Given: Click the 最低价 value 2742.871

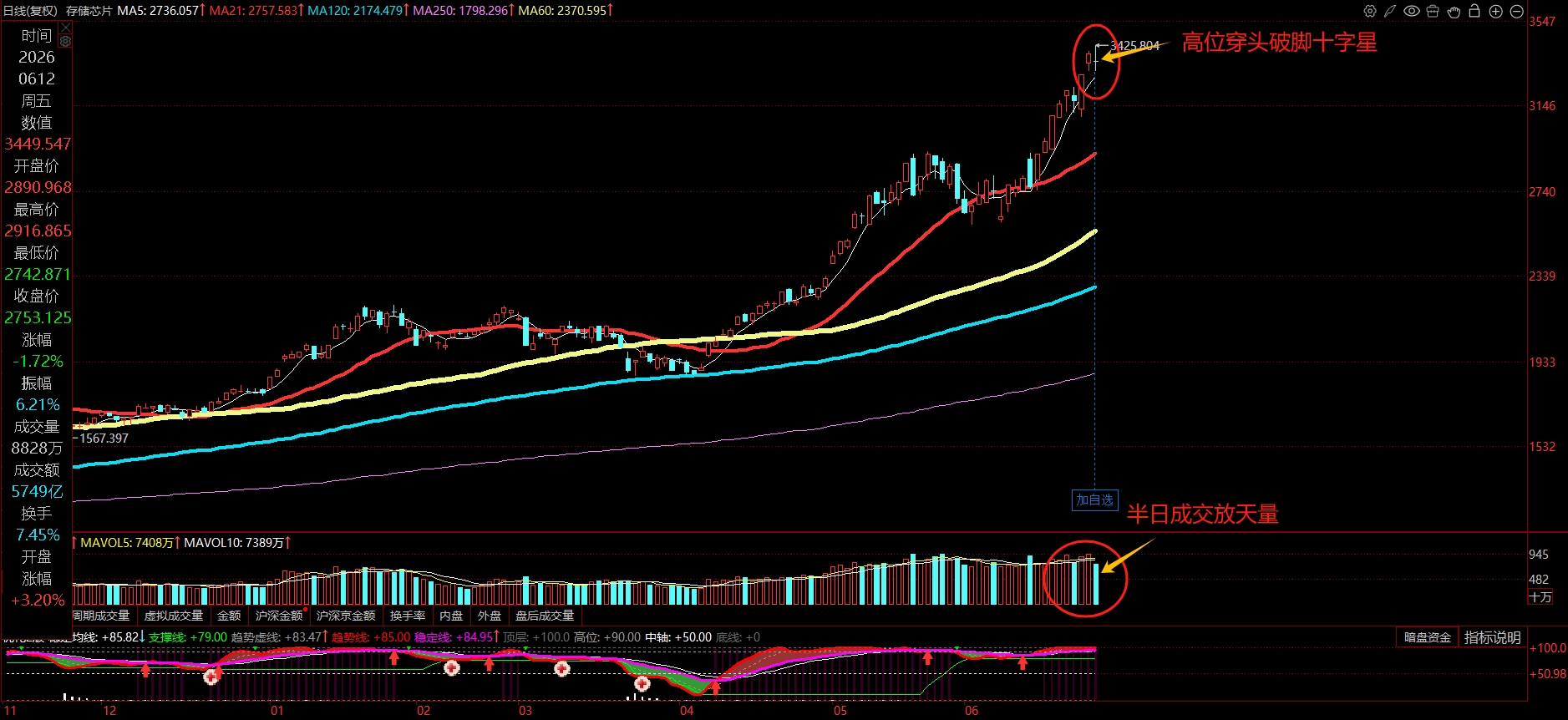Looking at the screenshot, I should 38,274.
